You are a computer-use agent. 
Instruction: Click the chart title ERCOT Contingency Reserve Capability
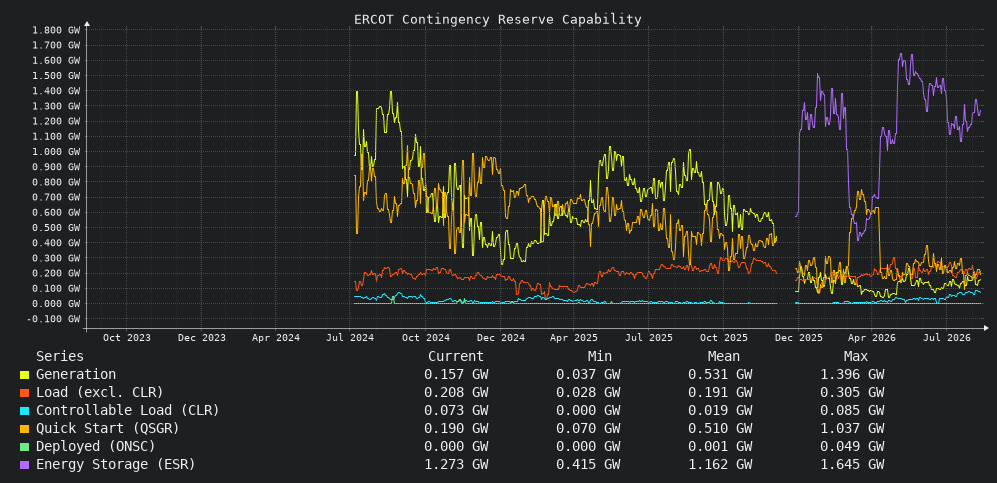pos(498,20)
